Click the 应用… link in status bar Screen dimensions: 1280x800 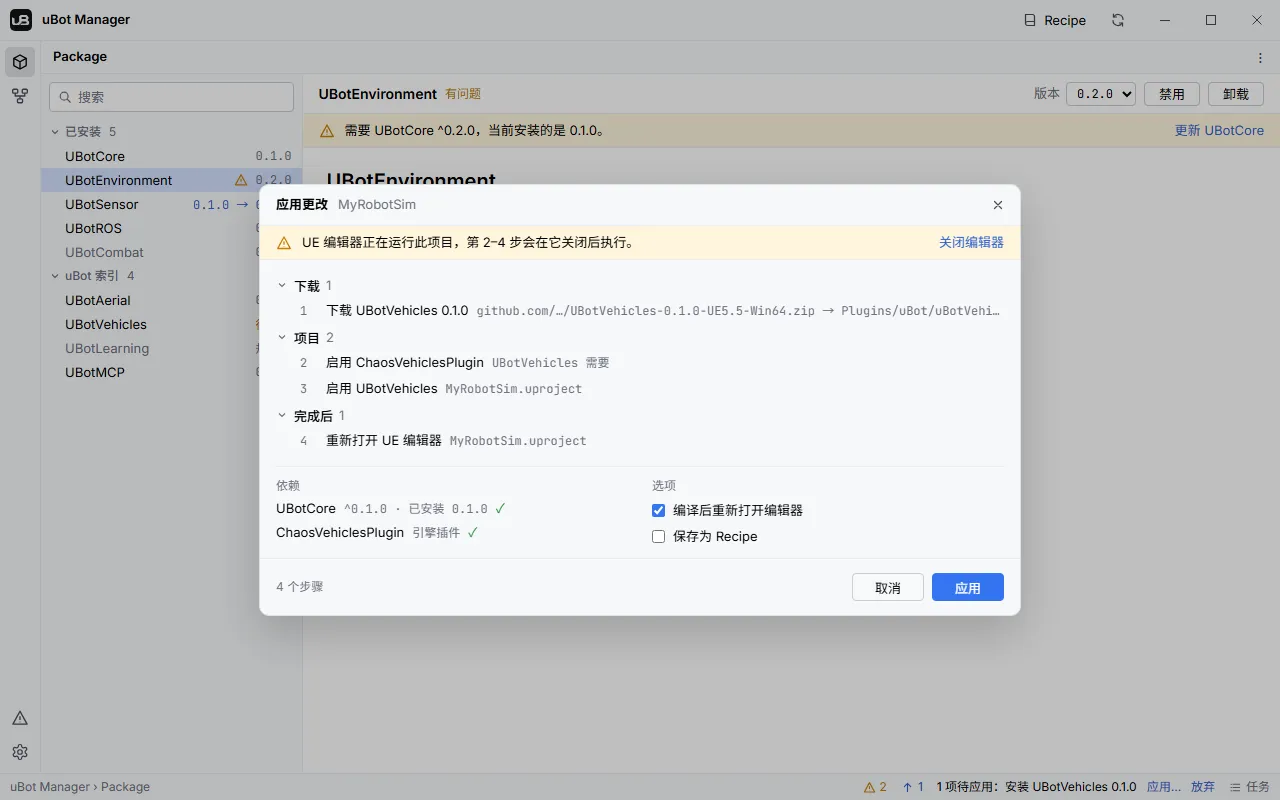coord(1163,787)
